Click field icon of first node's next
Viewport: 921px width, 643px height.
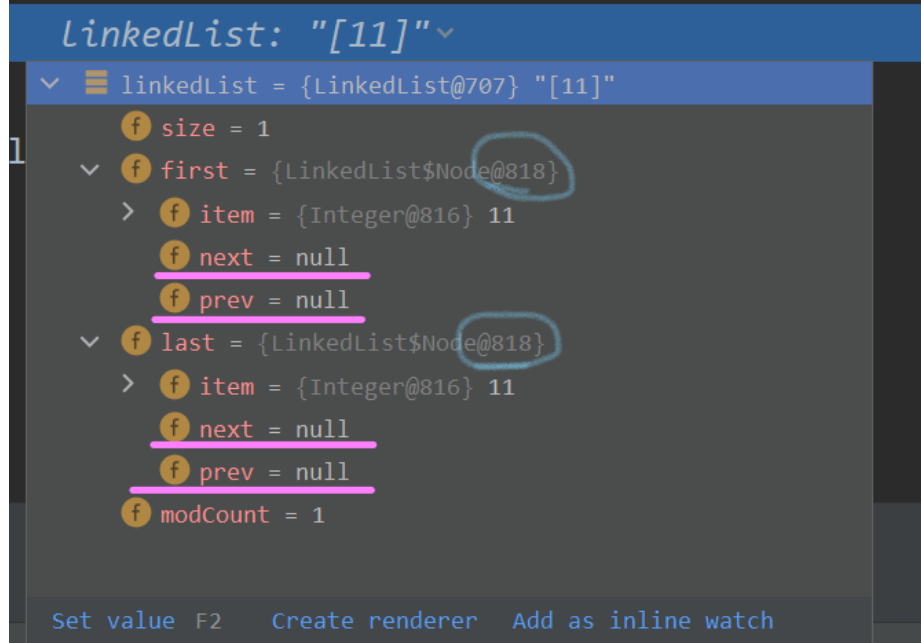pos(174,257)
